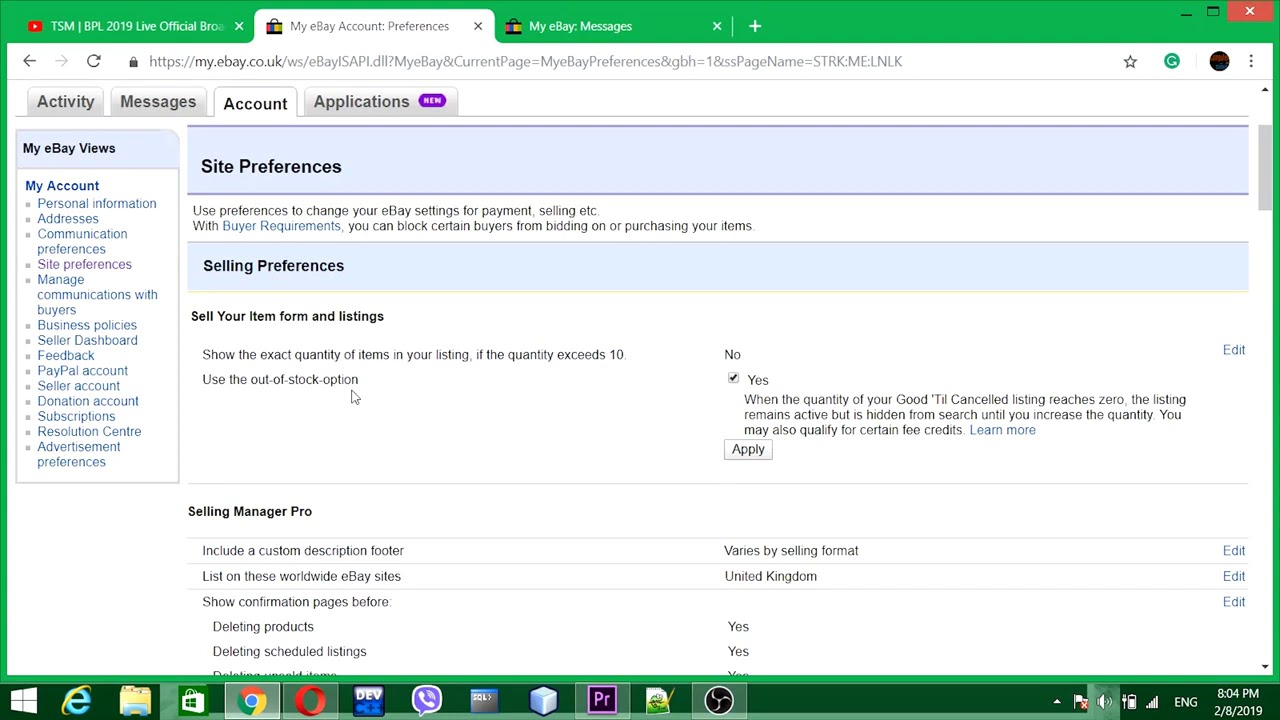The image size is (1280, 720).
Task: Open Seller Dashboard in sidebar
Action: (87, 341)
